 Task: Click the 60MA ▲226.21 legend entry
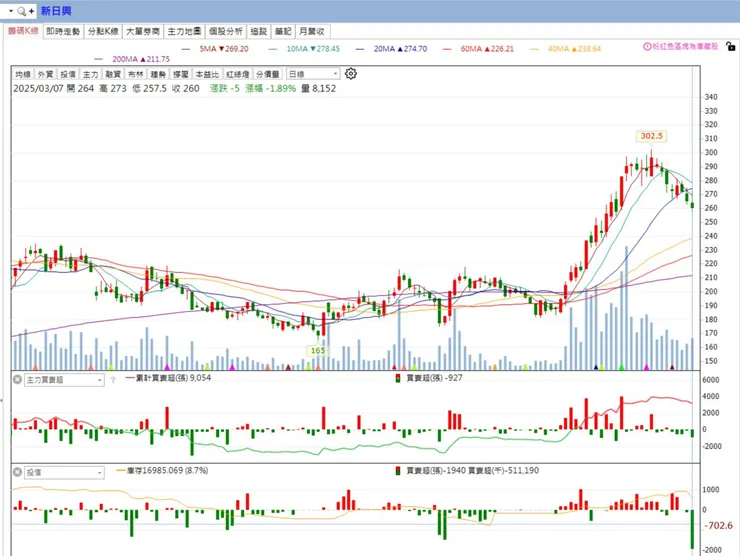[x=487, y=49]
